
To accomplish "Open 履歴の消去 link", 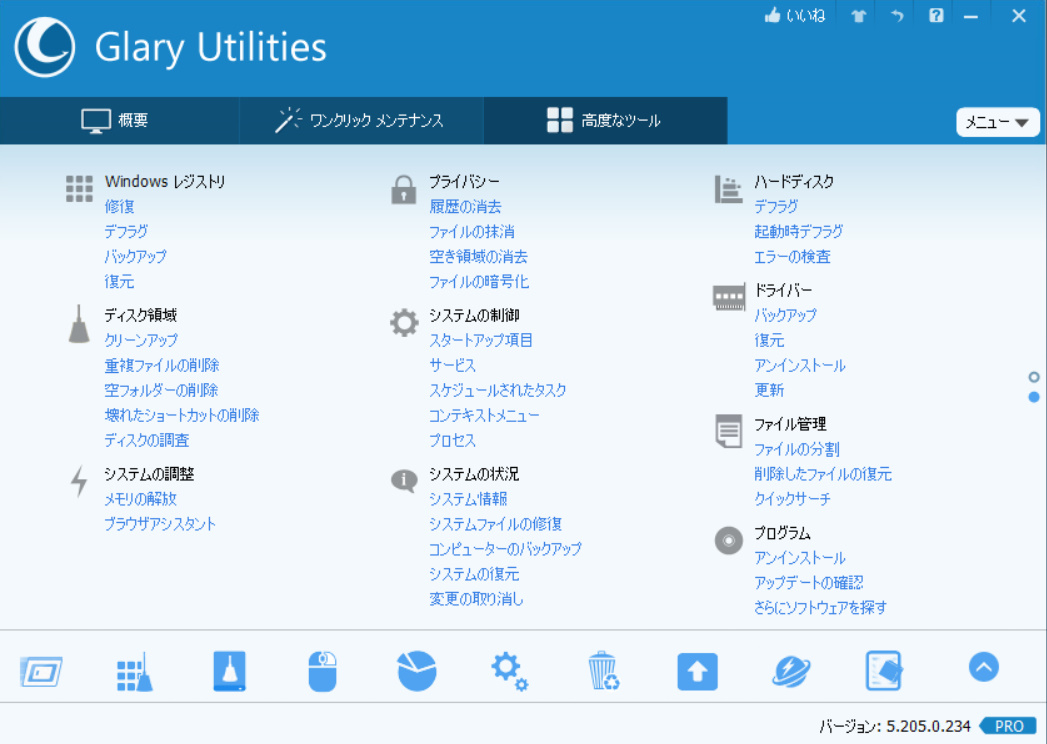I will click(x=465, y=206).
